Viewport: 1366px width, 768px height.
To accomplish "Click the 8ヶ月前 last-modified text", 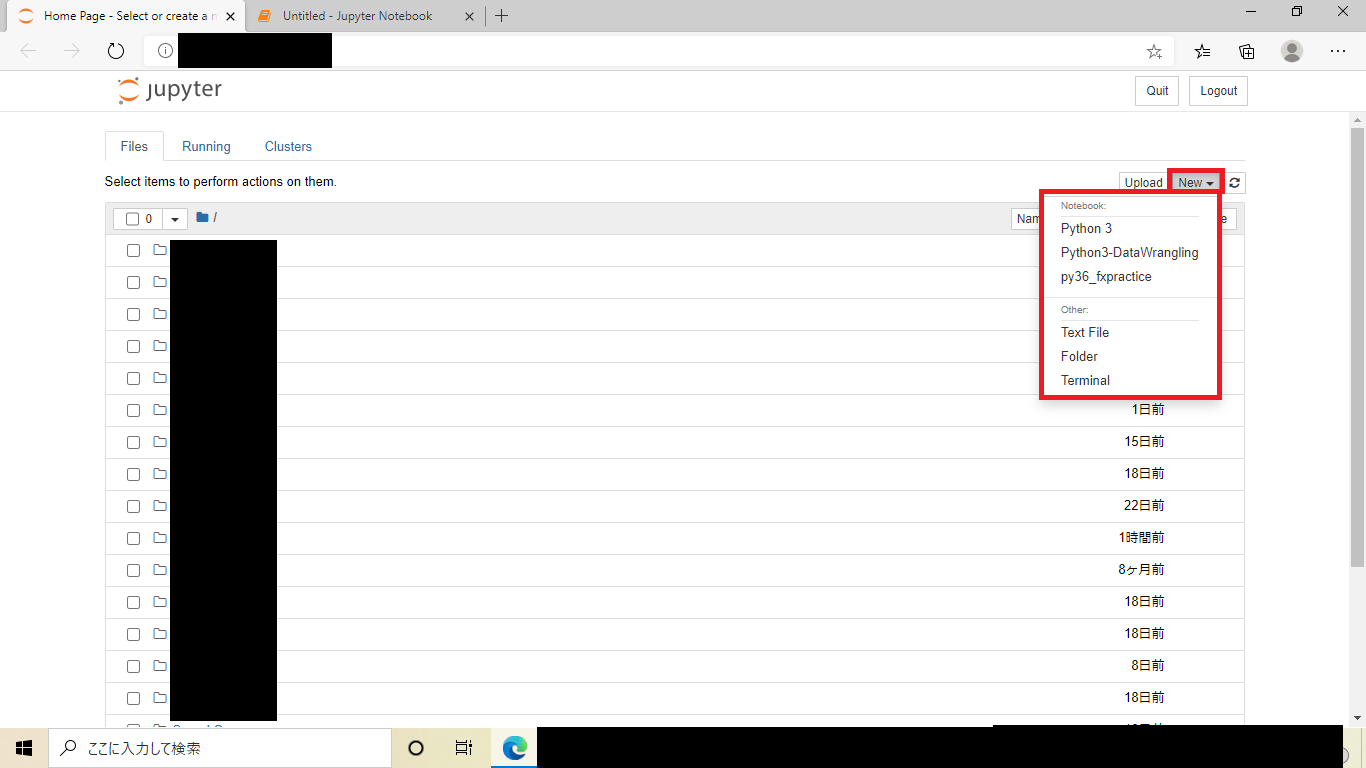I will (1141, 570).
